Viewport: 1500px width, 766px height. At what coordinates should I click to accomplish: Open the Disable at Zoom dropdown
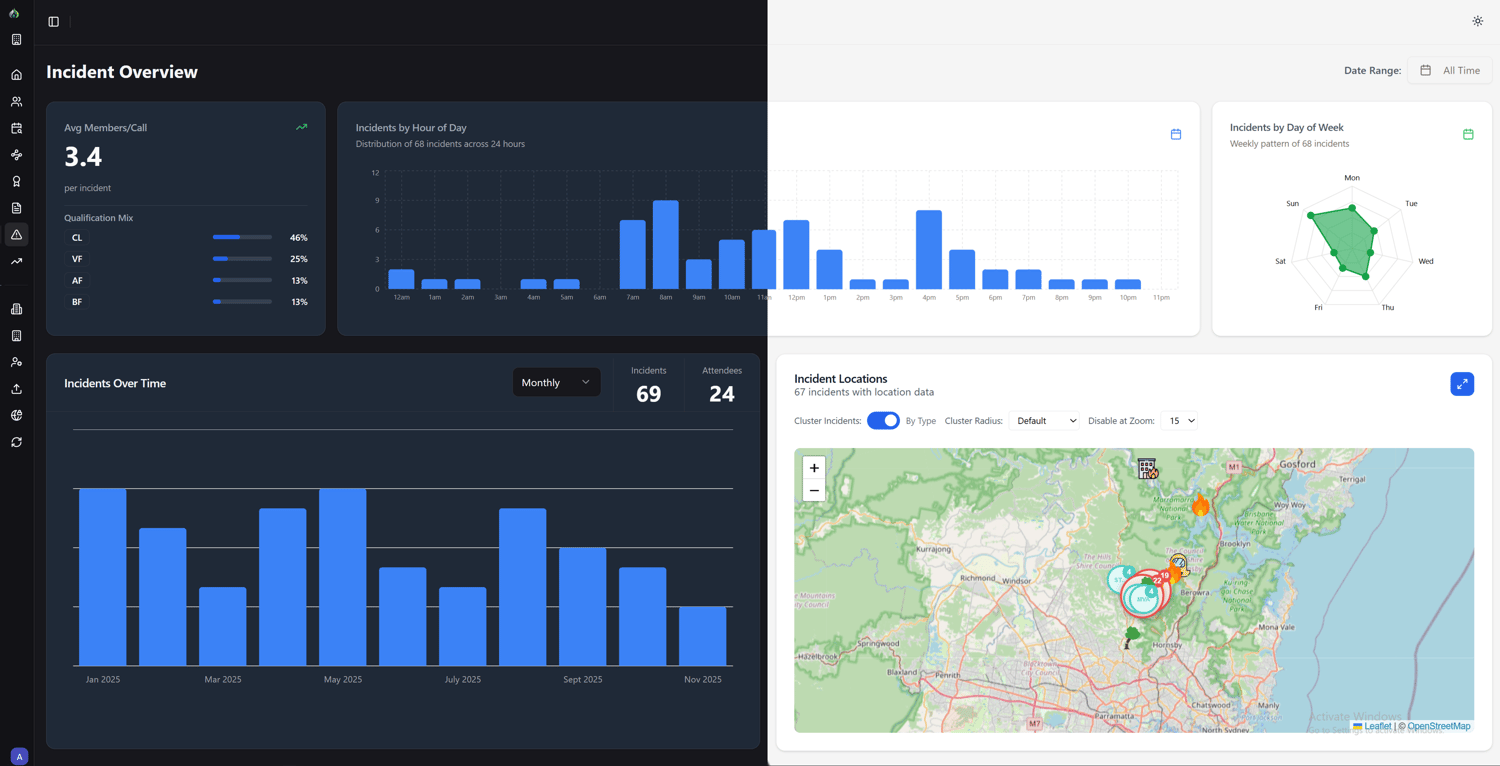[1180, 421]
